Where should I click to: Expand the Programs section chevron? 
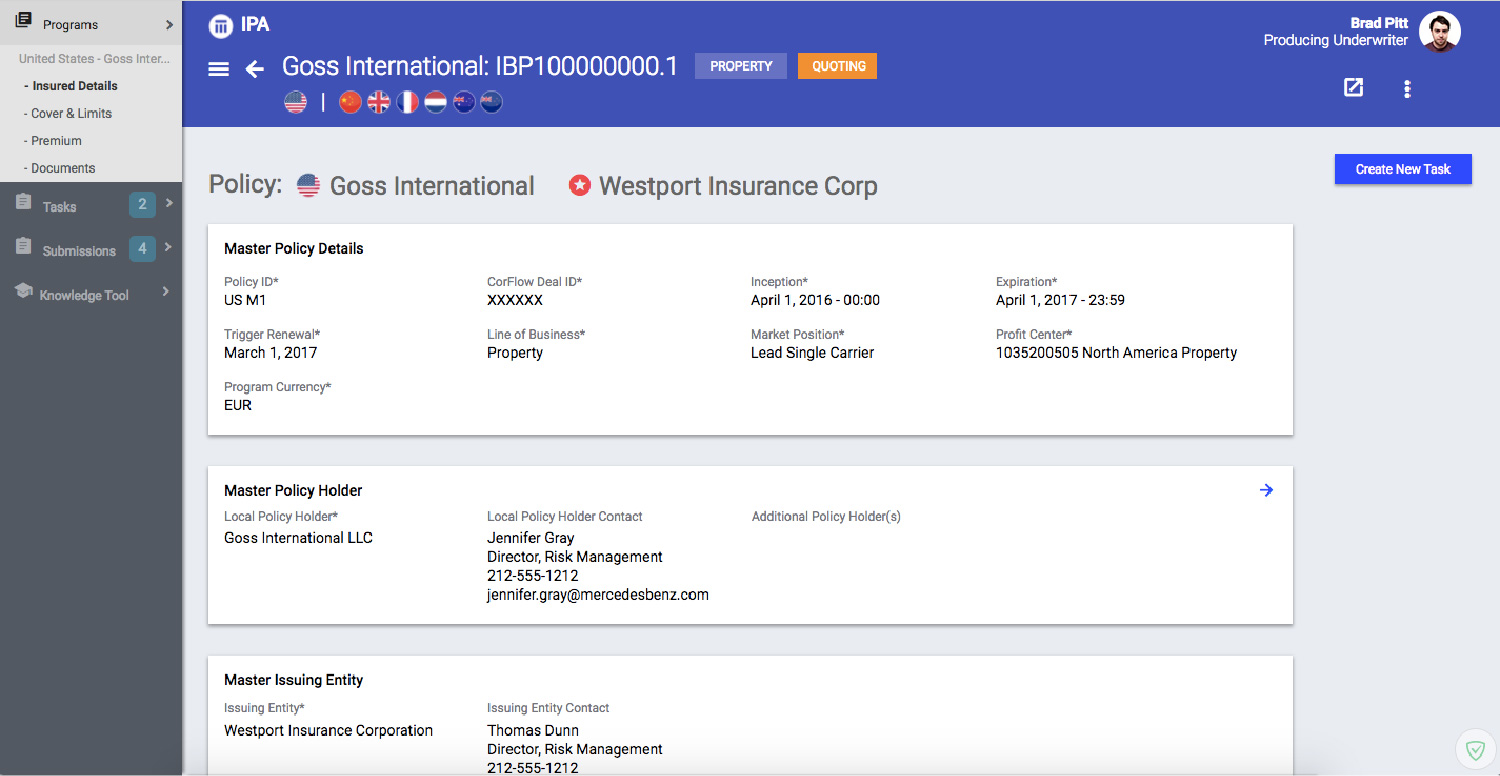[169, 24]
